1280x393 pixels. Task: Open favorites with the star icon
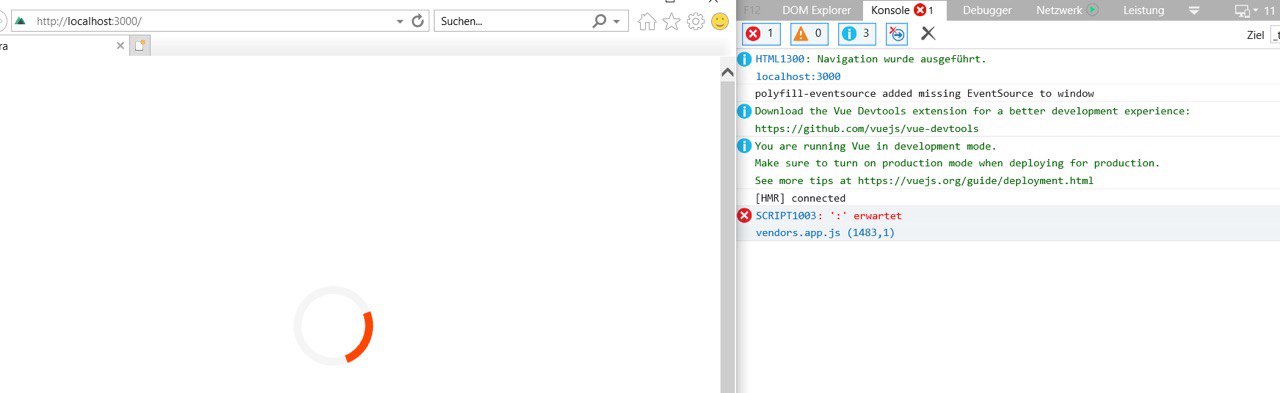click(671, 21)
